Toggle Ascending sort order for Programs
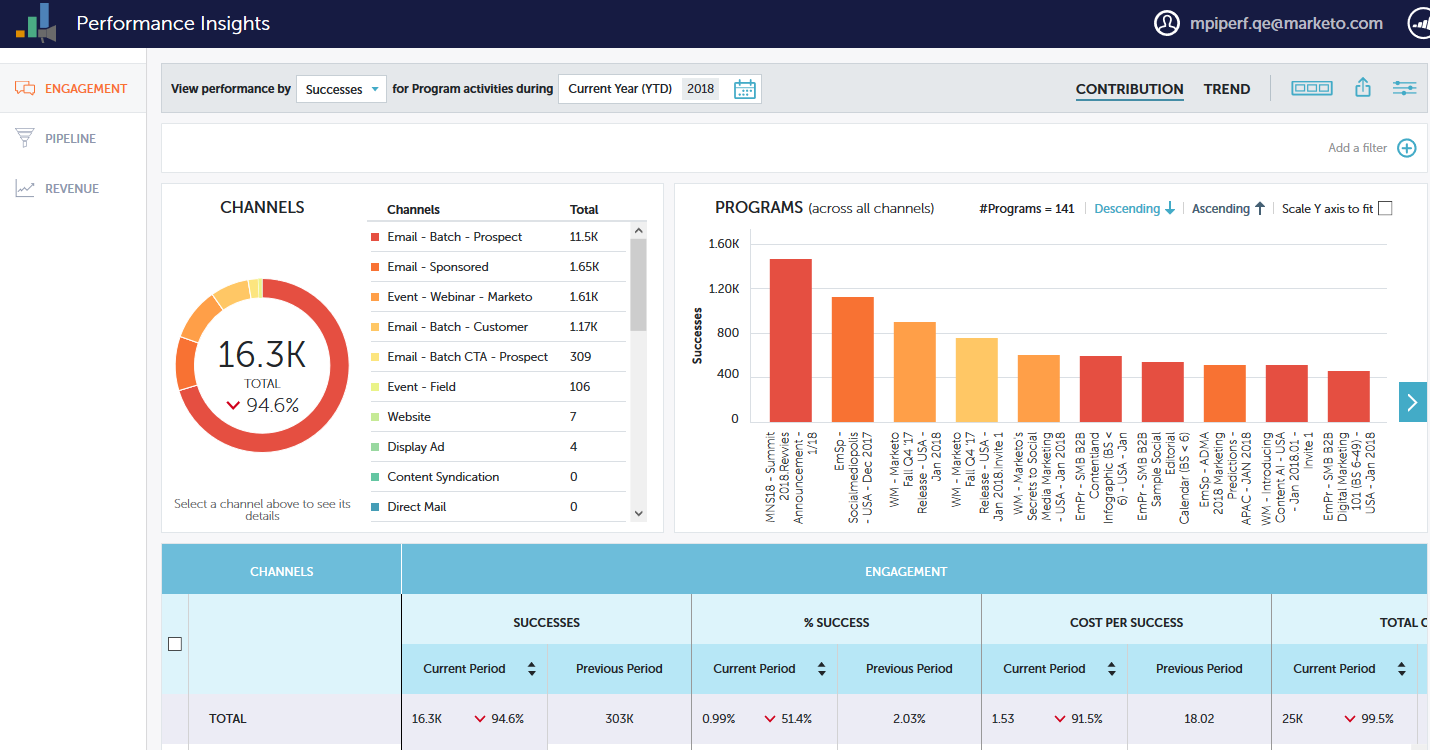The height and width of the screenshot is (750, 1430). [x=1228, y=208]
